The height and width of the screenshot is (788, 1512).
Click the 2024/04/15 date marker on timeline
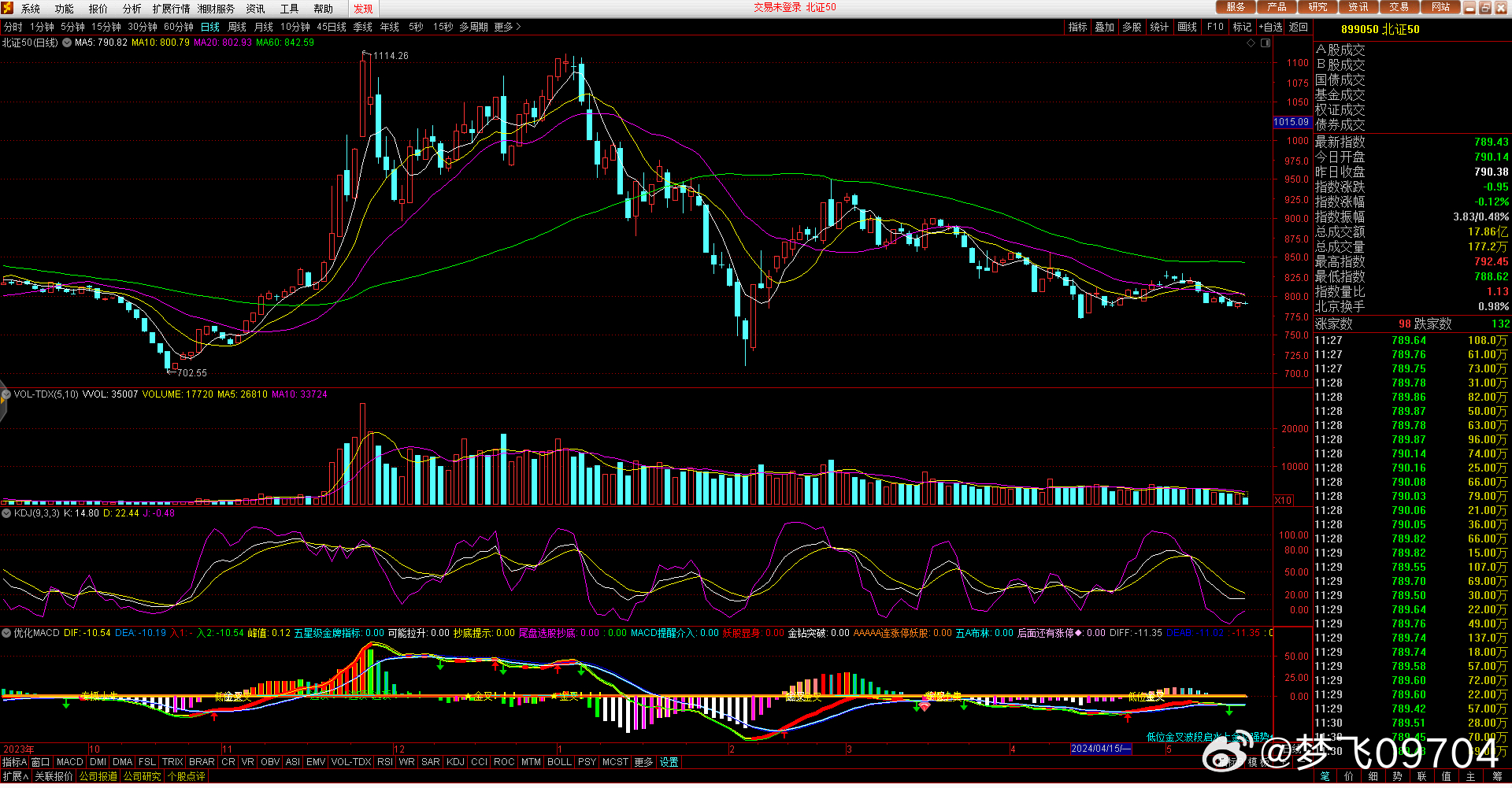tap(1100, 749)
